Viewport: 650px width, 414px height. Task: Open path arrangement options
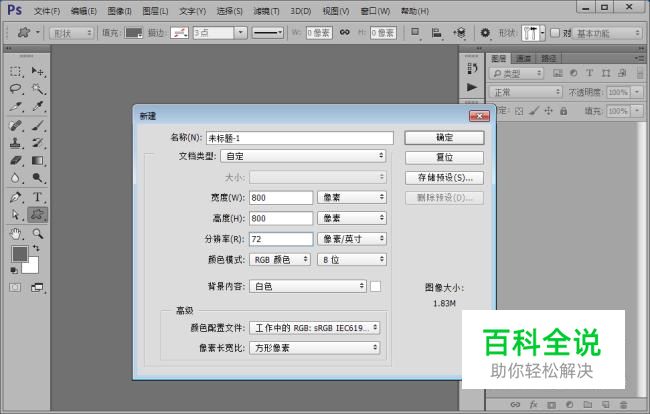pos(459,32)
